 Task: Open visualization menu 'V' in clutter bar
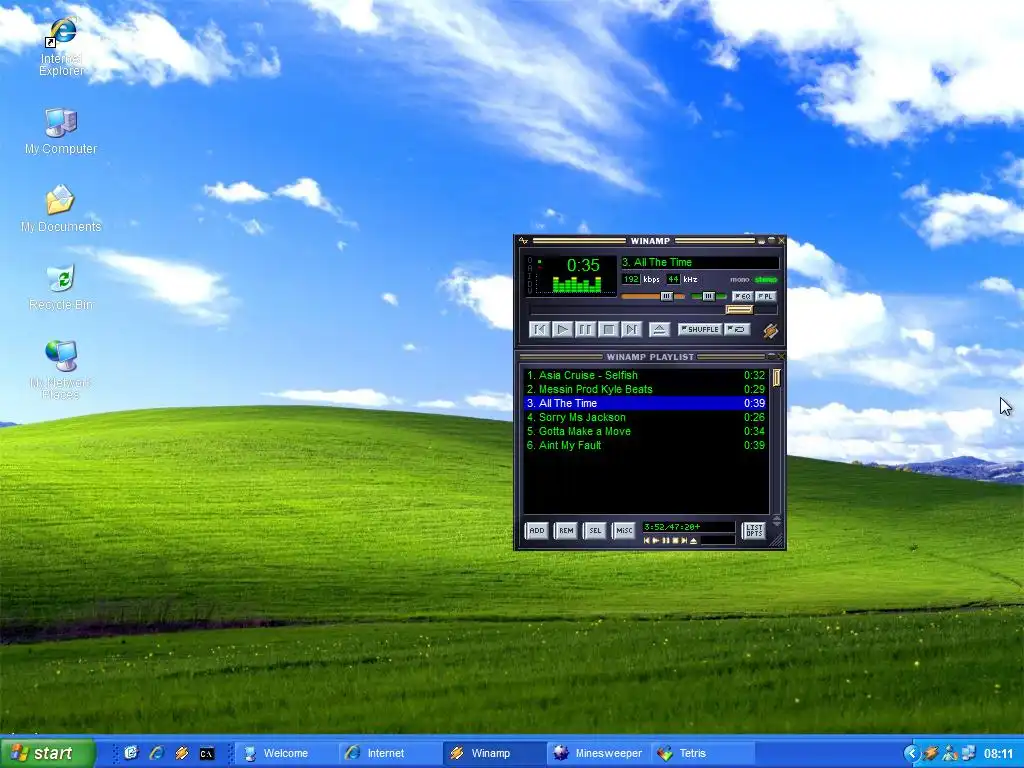(x=530, y=291)
